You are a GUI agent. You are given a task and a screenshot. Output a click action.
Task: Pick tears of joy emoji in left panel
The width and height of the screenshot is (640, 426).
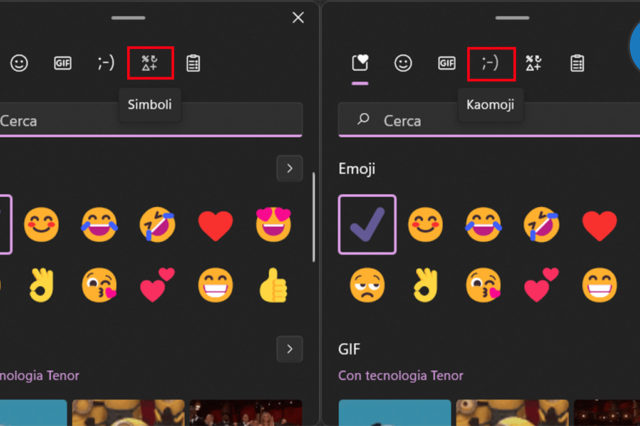click(99, 225)
